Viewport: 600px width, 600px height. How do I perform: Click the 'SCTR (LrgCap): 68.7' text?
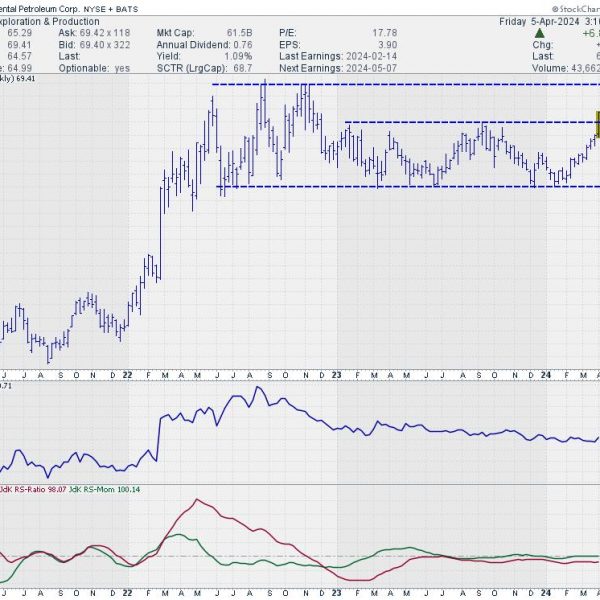tap(204, 68)
